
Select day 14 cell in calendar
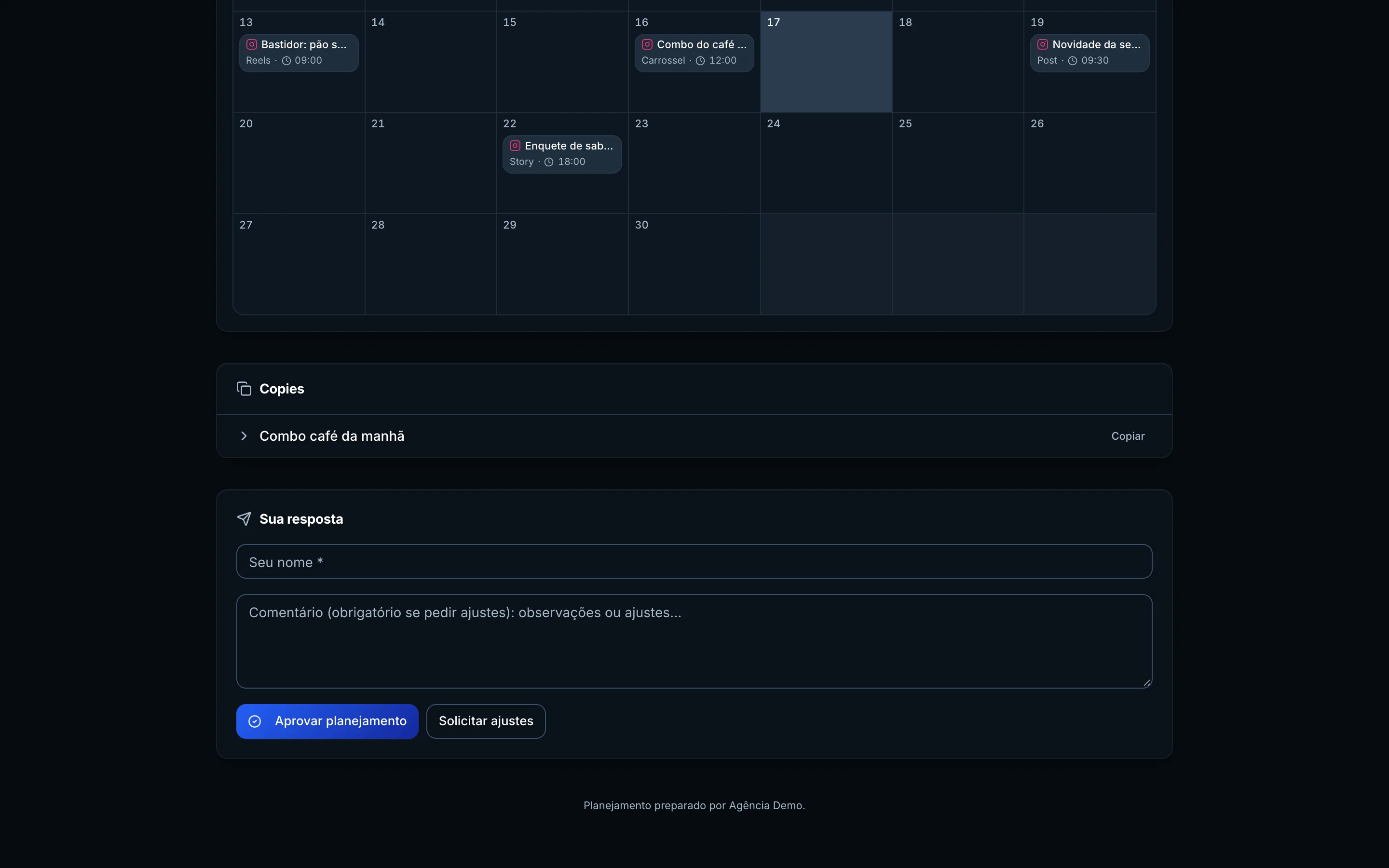[x=431, y=62]
